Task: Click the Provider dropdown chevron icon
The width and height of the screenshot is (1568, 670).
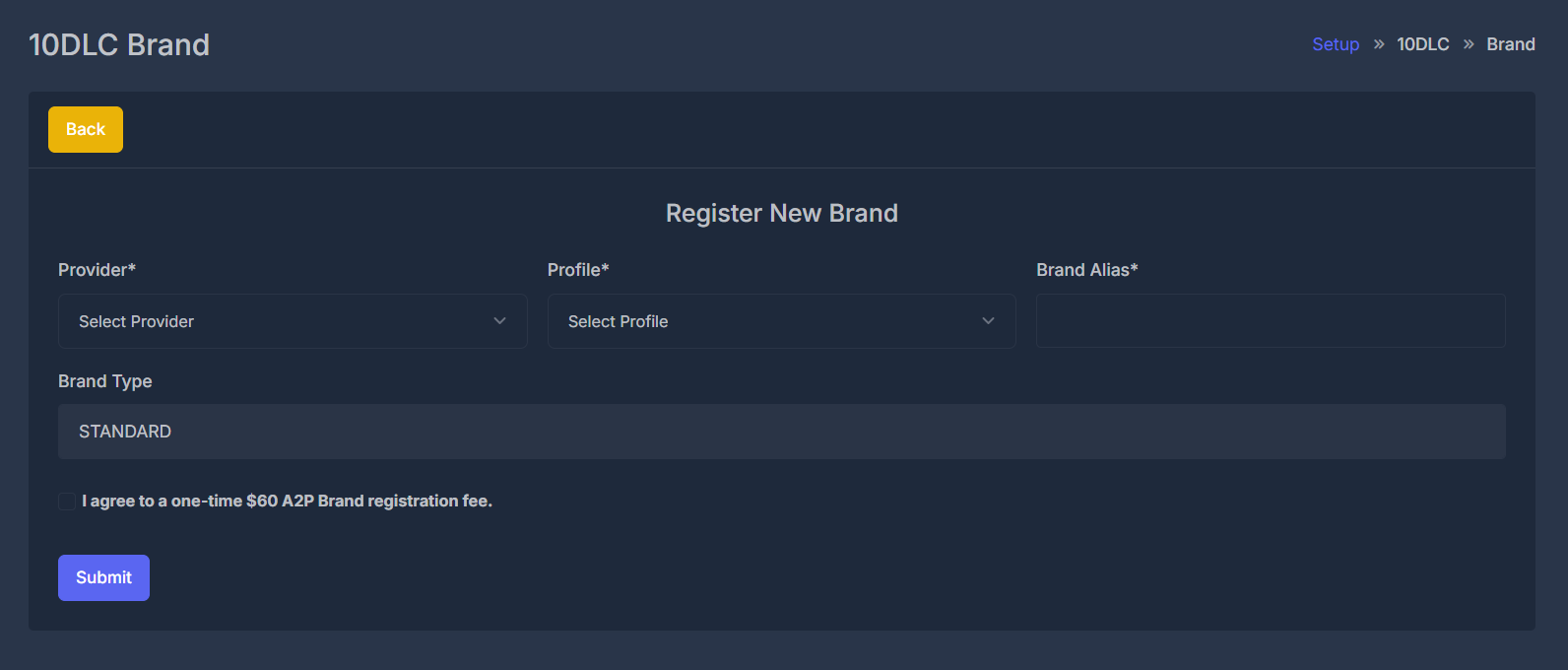Action: pyautogui.click(x=499, y=320)
